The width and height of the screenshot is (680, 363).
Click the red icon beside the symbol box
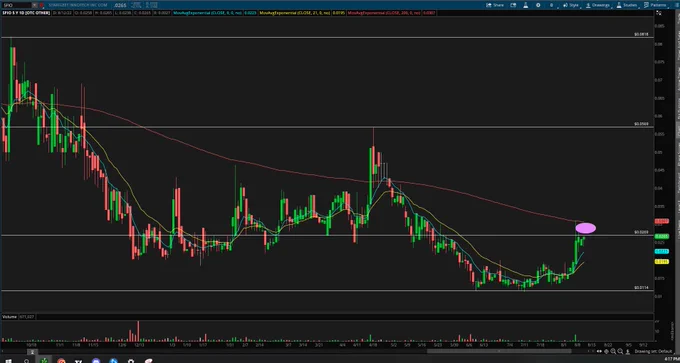click(x=41, y=5)
